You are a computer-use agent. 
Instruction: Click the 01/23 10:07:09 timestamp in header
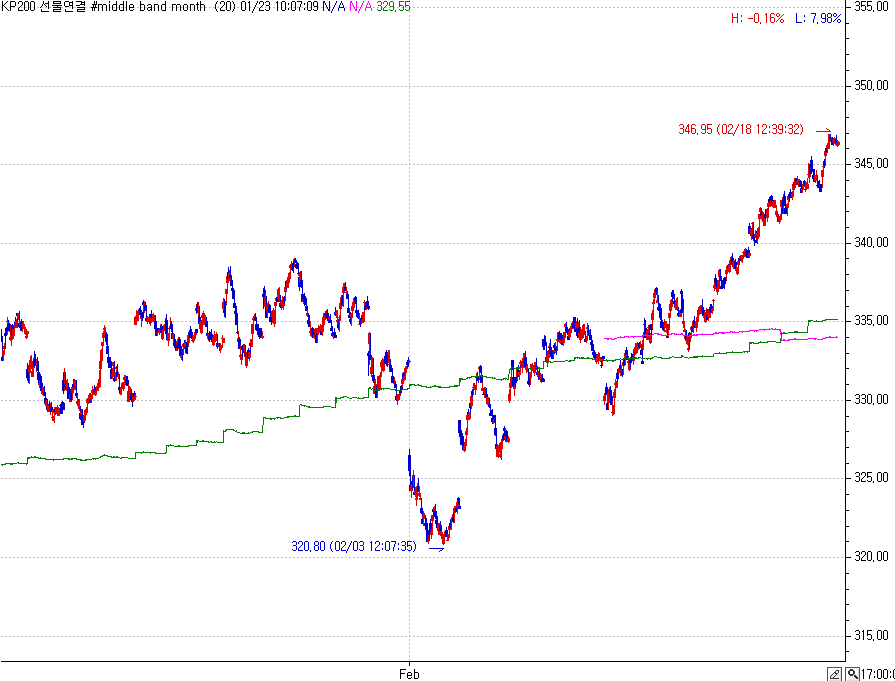coord(279,7)
